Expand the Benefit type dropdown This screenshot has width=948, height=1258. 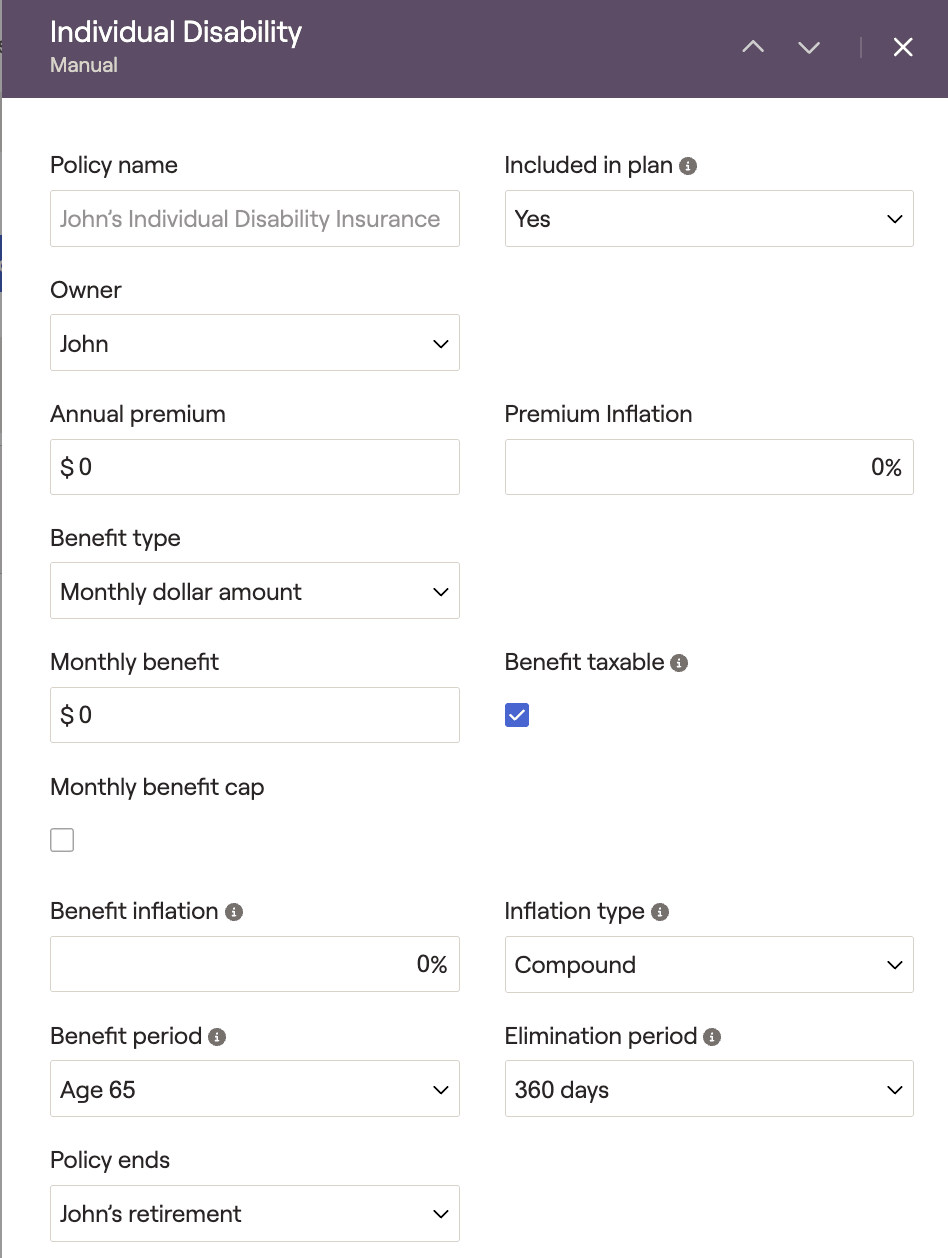[254, 591]
